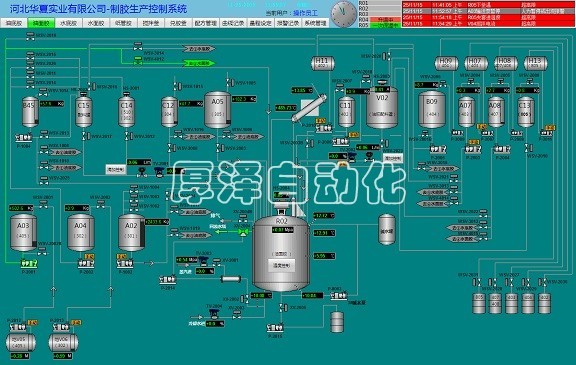The height and width of the screenshot is (365, 576).
Task: Click the TV-2004 control valve icon
Action: click(x=214, y=313)
